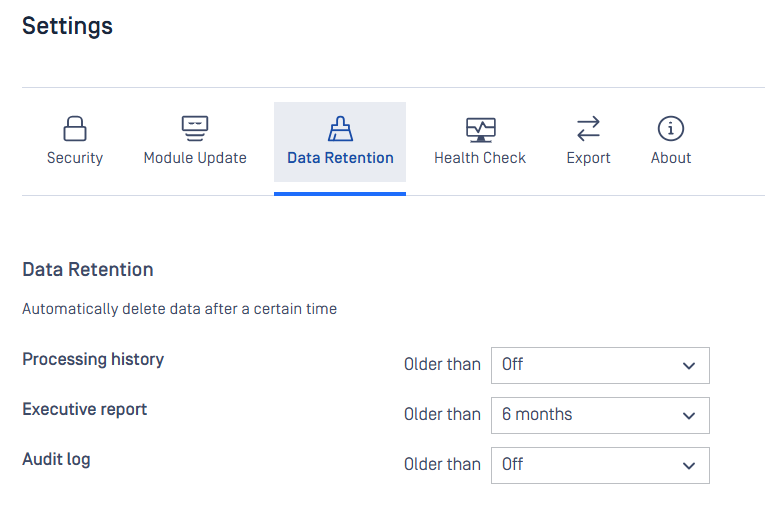Click the About info circle icon

tap(671, 128)
